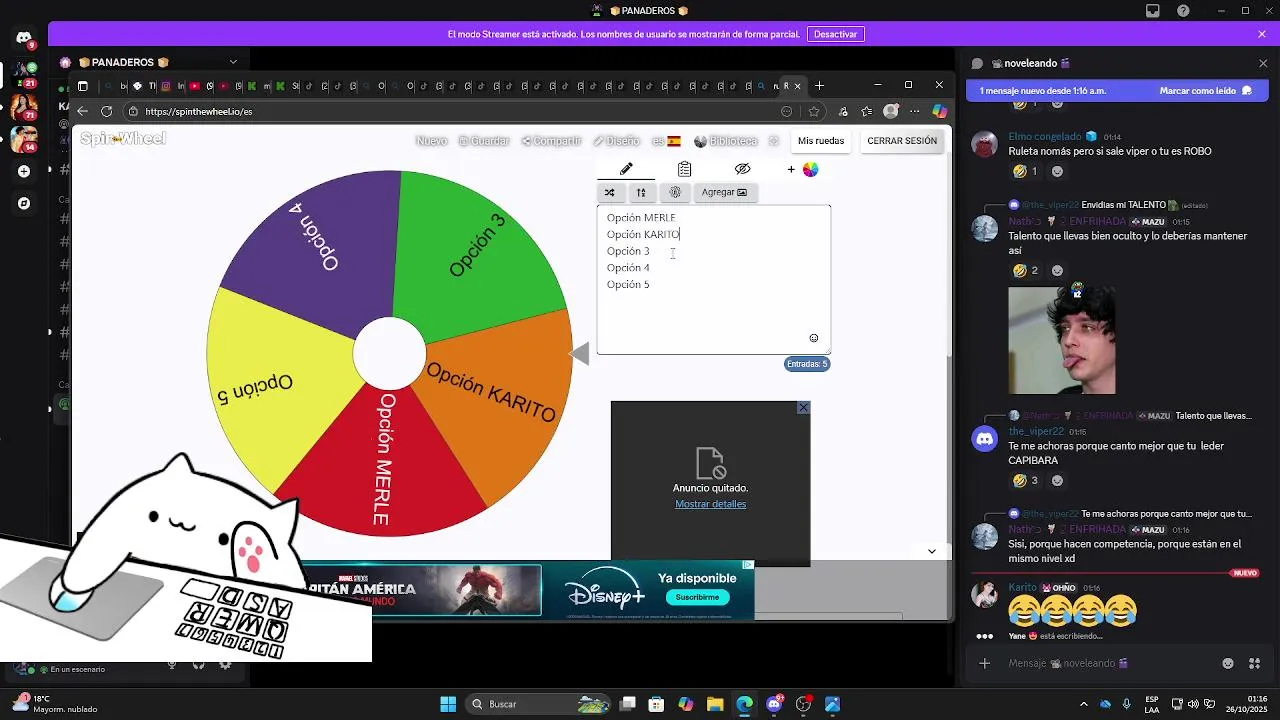This screenshot has width=1280, height=720.
Task: Close the removed ad box
Action: tap(803, 408)
